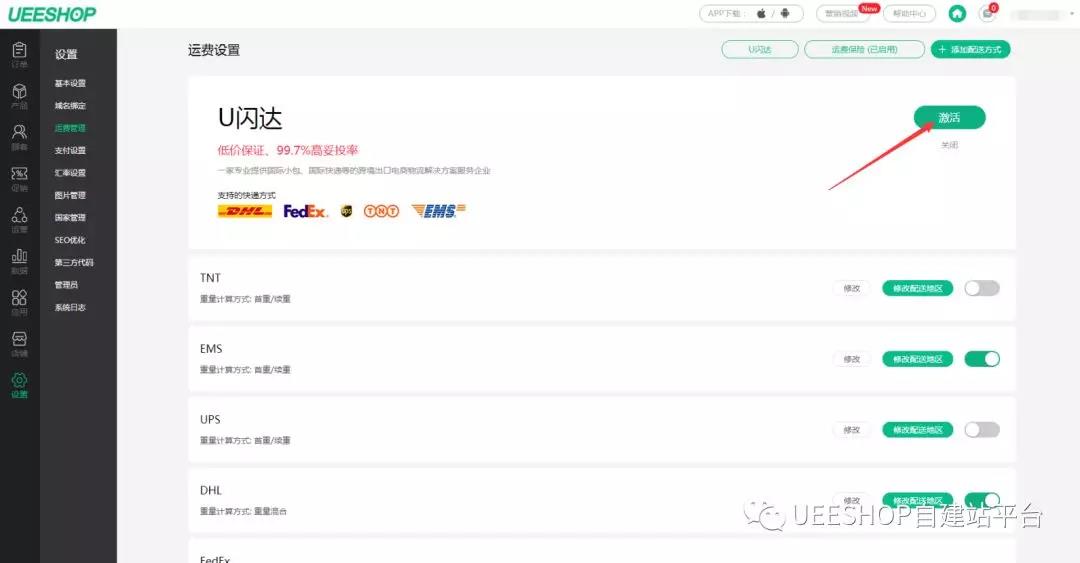Click the U闪达 card heading
This screenshot has width=1080, height=563.
[x=250, y=119]
